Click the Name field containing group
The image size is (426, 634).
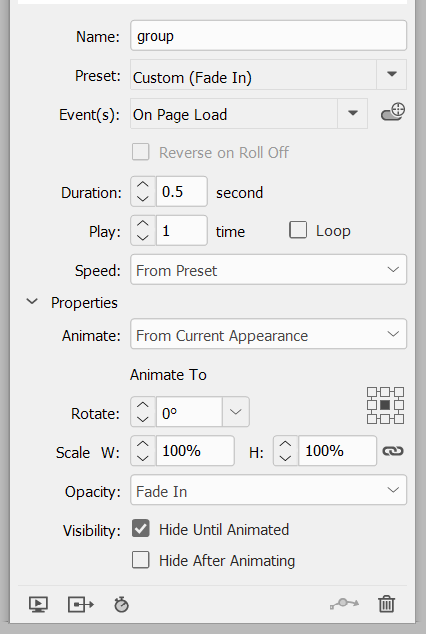coord(268,36)
